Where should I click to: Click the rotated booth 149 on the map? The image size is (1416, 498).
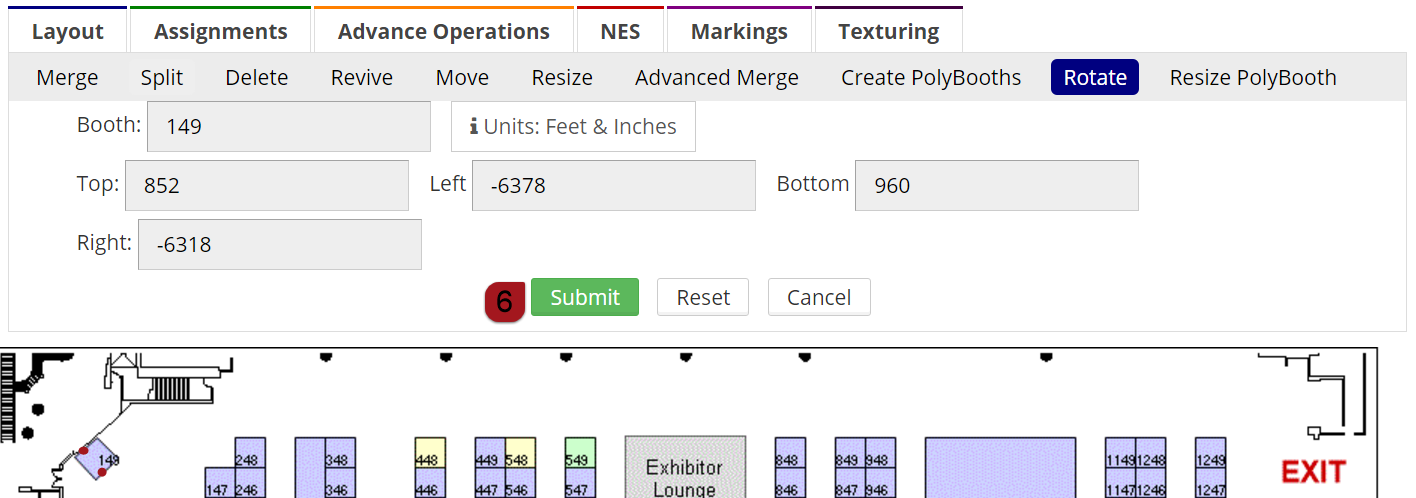(98, 460)
